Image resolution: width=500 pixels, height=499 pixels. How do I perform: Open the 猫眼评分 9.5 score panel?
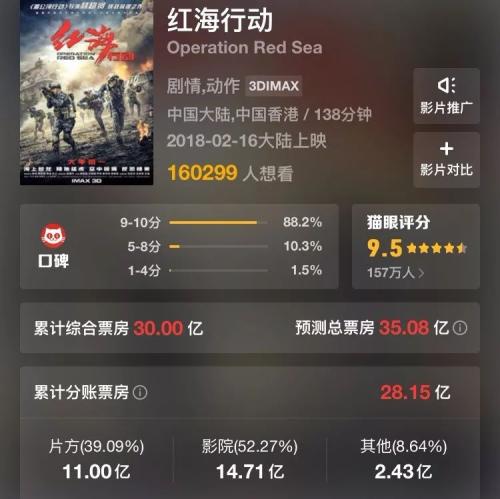click(416, 247)
